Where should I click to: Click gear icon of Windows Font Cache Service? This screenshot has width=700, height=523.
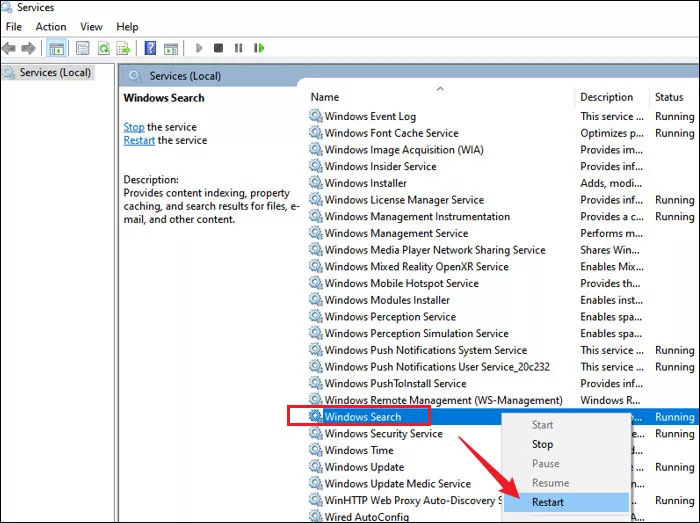(x=316, y=133)
